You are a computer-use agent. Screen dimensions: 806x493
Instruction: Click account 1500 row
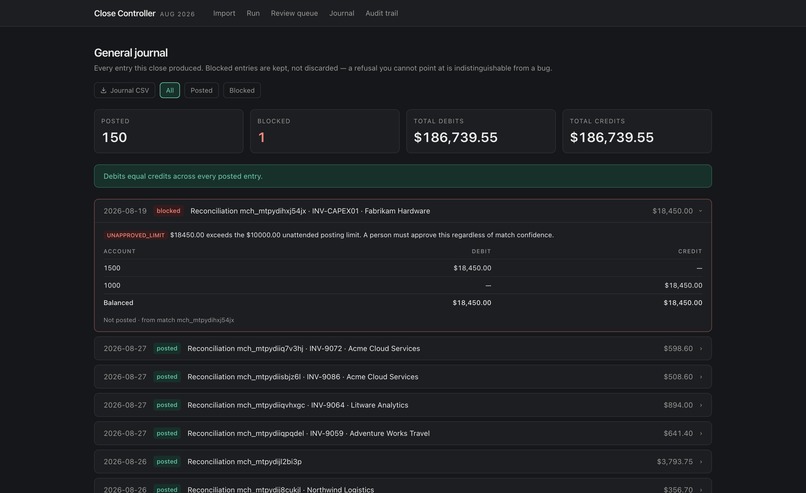[402, 268]
